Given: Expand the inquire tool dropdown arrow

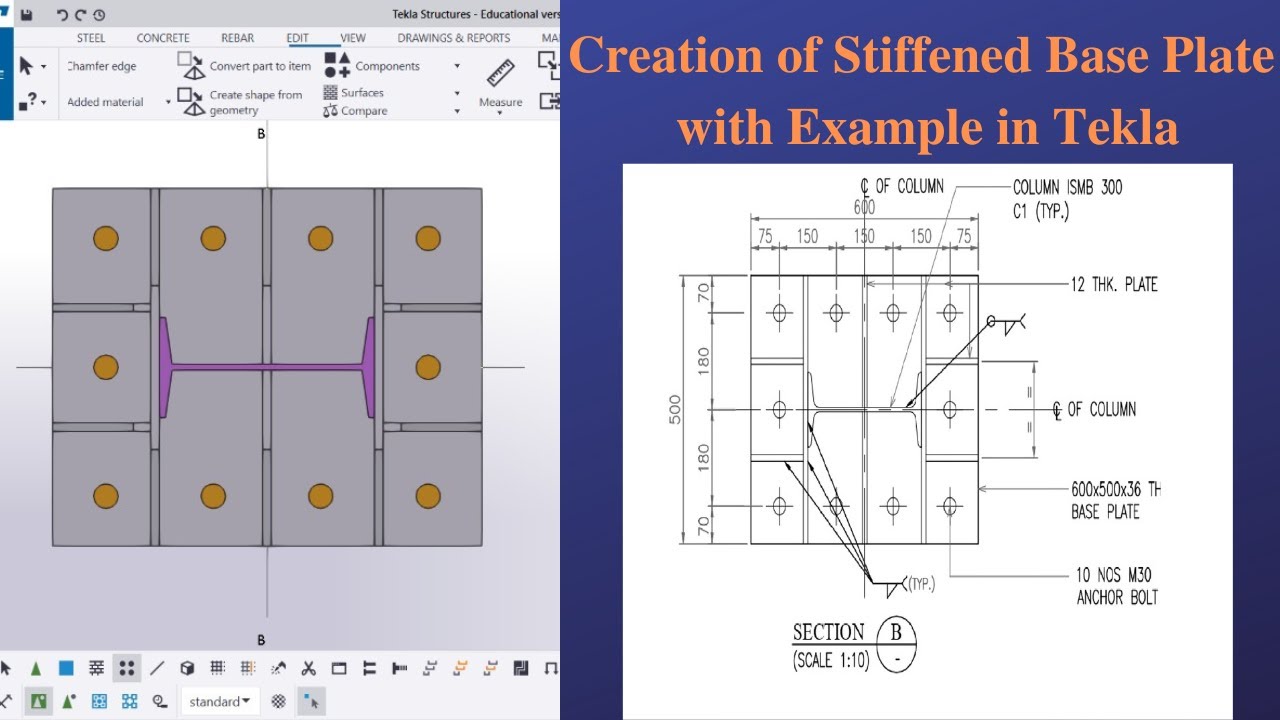Looking at the screenshot, I should tap(45, 102).
